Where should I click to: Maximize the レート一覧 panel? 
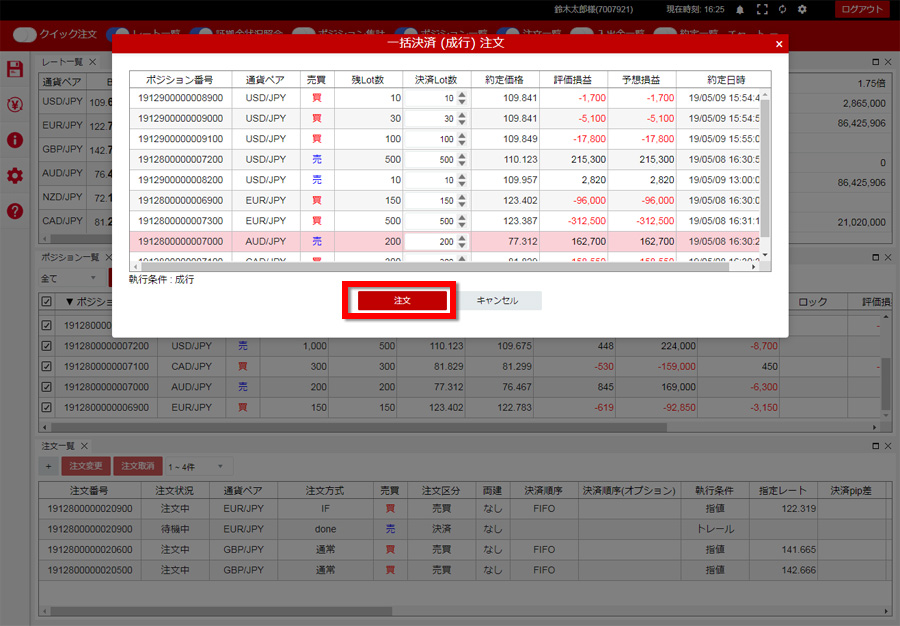coord(875,61)
